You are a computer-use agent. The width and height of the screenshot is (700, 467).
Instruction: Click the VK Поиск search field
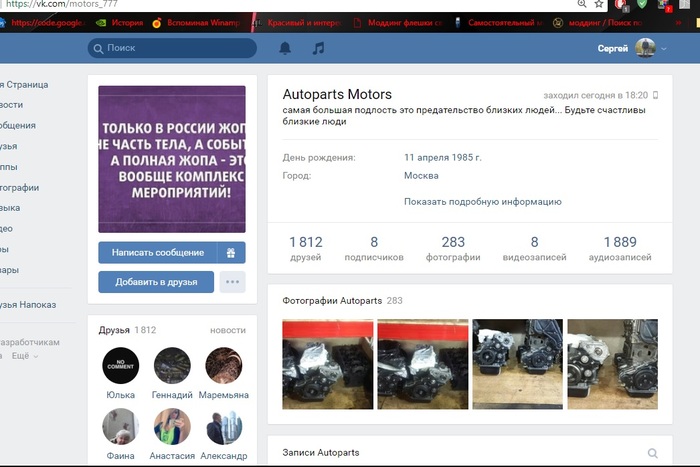pos(172,48)
